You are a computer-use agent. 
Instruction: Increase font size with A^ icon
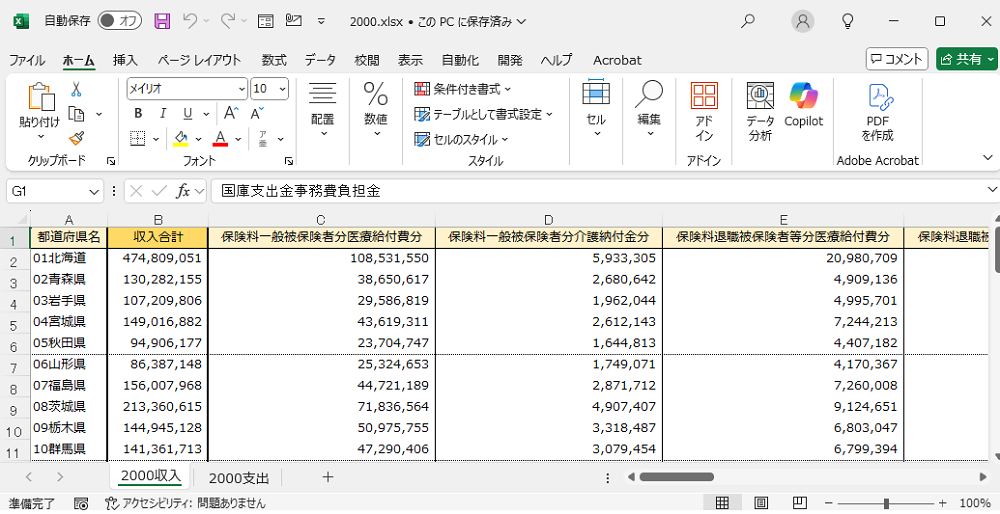231,114
